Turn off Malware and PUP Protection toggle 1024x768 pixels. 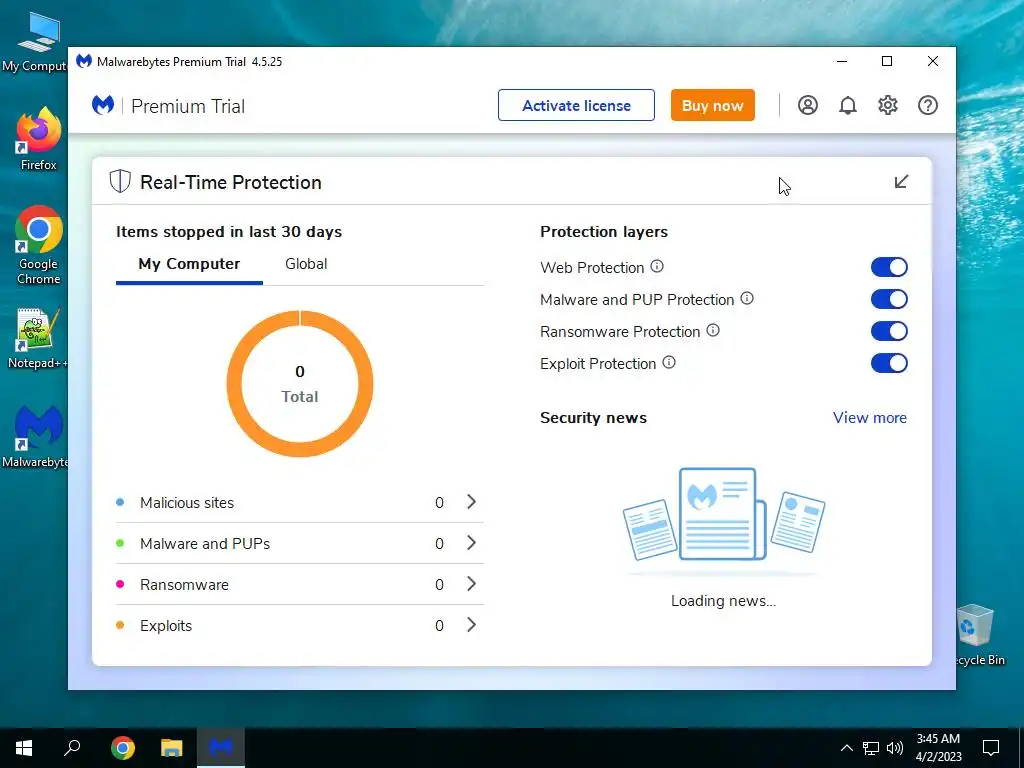point(889,299)
